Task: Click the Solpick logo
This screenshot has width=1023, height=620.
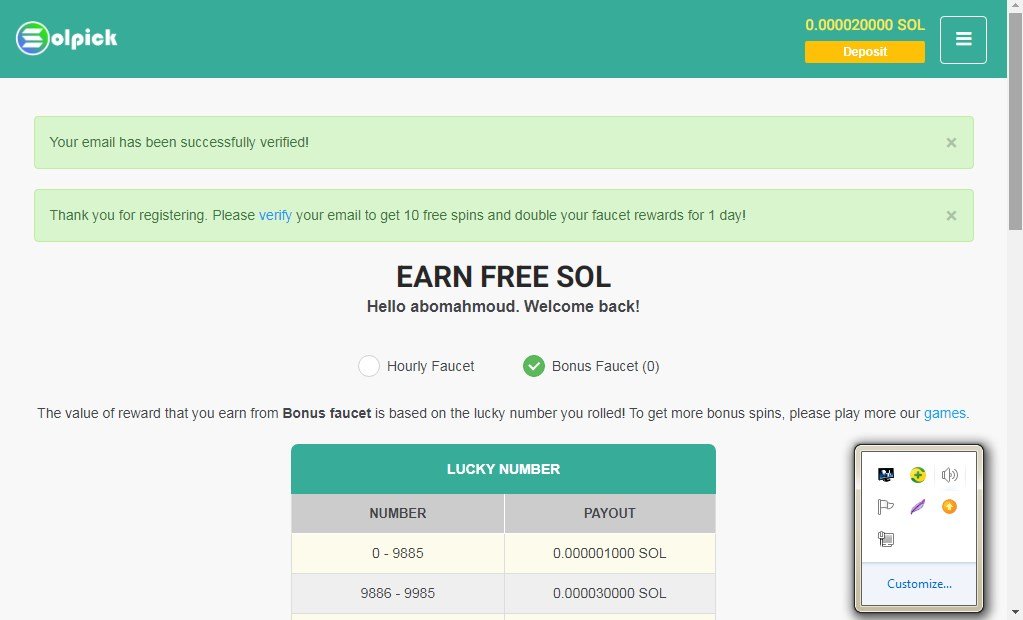Action: 67,38
